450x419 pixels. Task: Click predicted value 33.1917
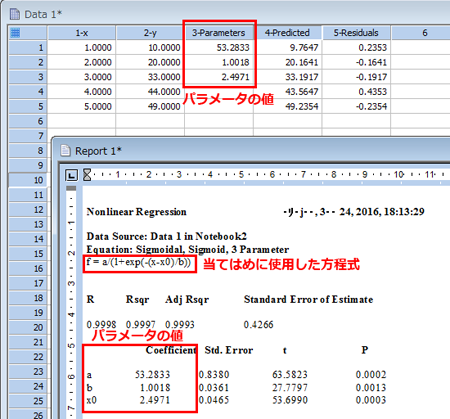(287, 77)
